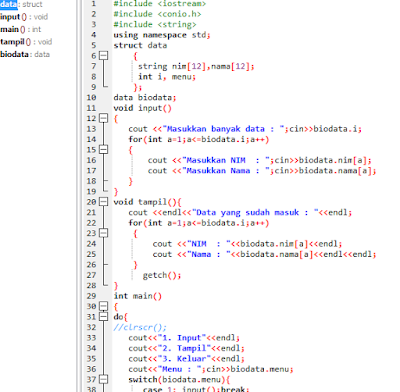Click on 'int main()' line
The width and height of the screenshot is (400, 392).
pyautogui.click(x=138, y=296)
